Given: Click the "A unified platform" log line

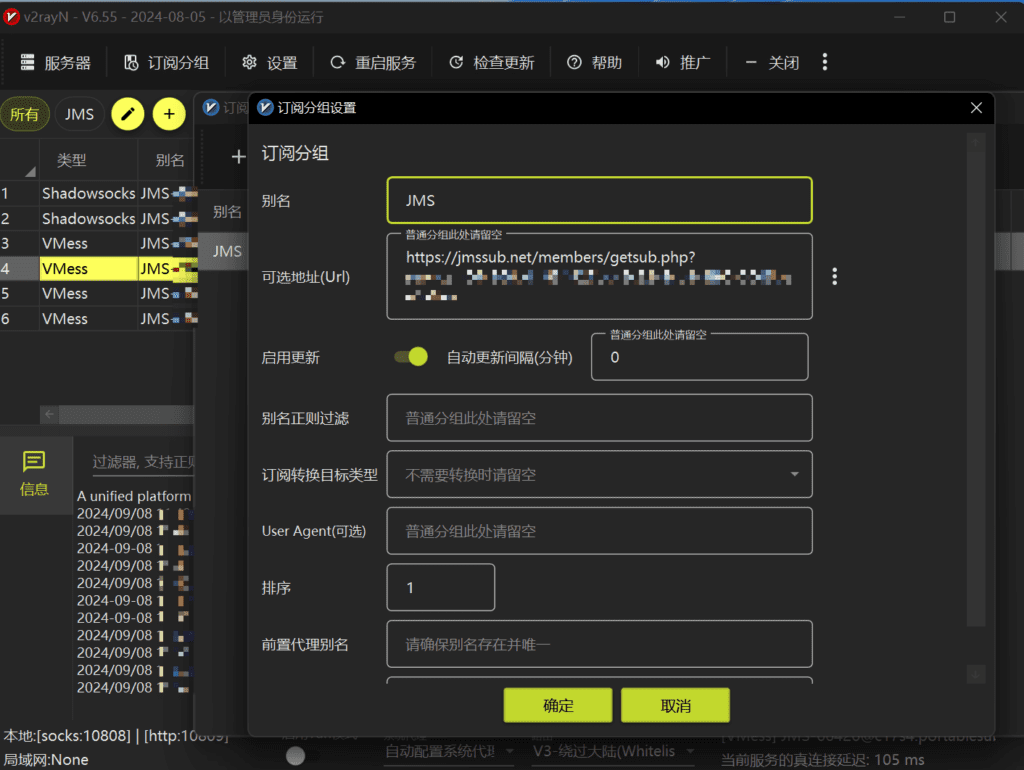Looking at the screenshot, I should click(x=134, y=496).
